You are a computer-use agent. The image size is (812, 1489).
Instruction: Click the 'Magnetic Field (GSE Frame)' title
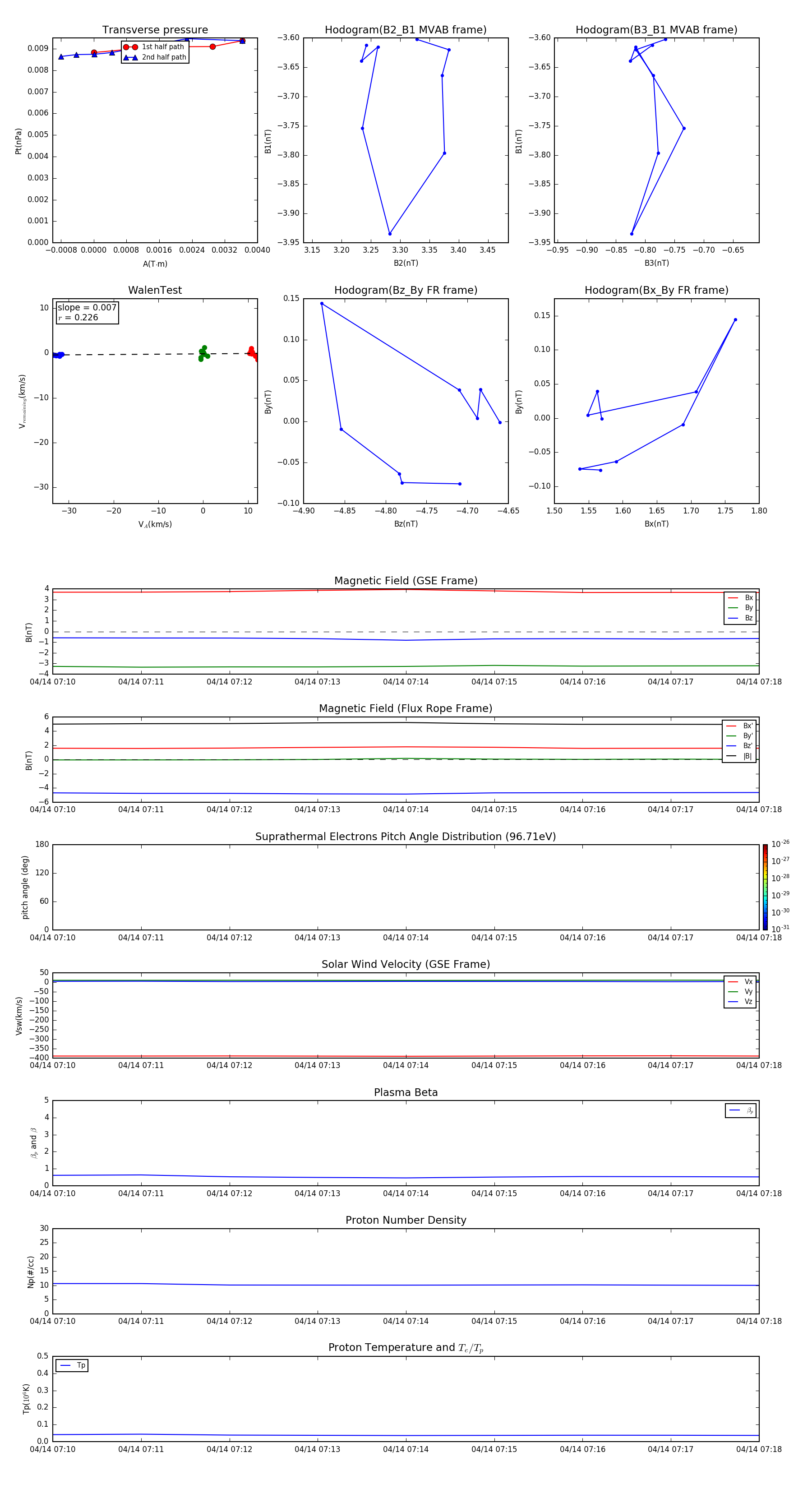[x=406, y=581]
